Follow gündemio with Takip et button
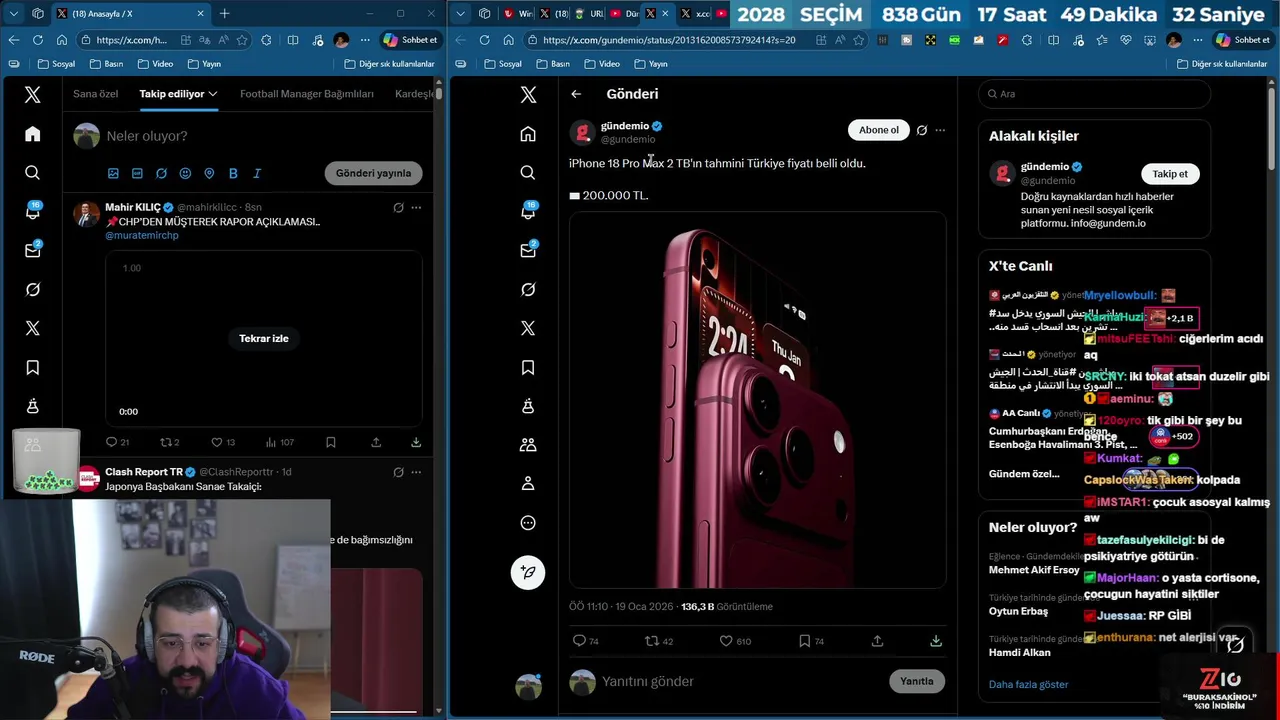 tap(1170, 174)
